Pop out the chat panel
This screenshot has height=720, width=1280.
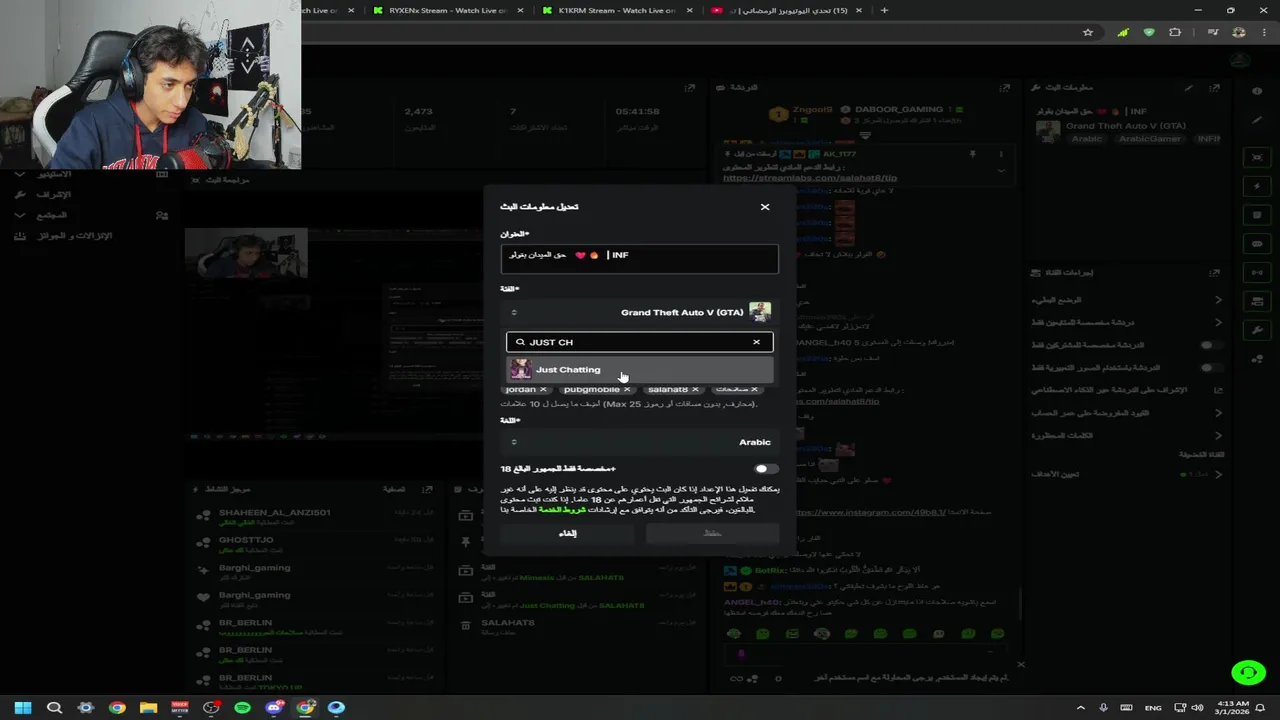tap(1005, 88)
